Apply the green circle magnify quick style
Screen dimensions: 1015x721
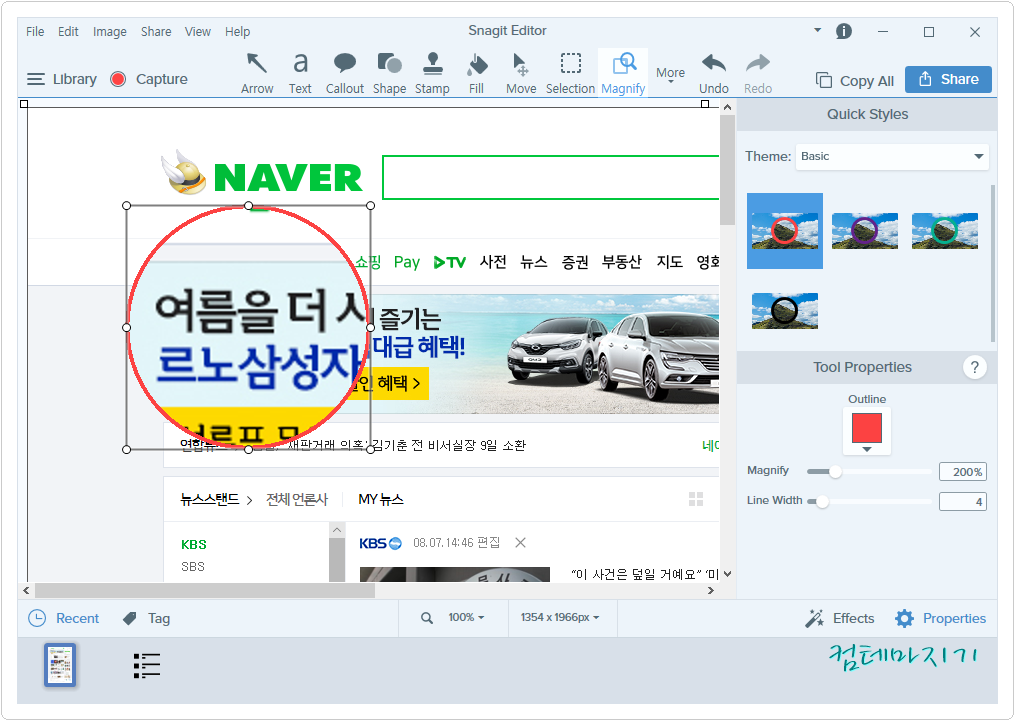point(944,230)
